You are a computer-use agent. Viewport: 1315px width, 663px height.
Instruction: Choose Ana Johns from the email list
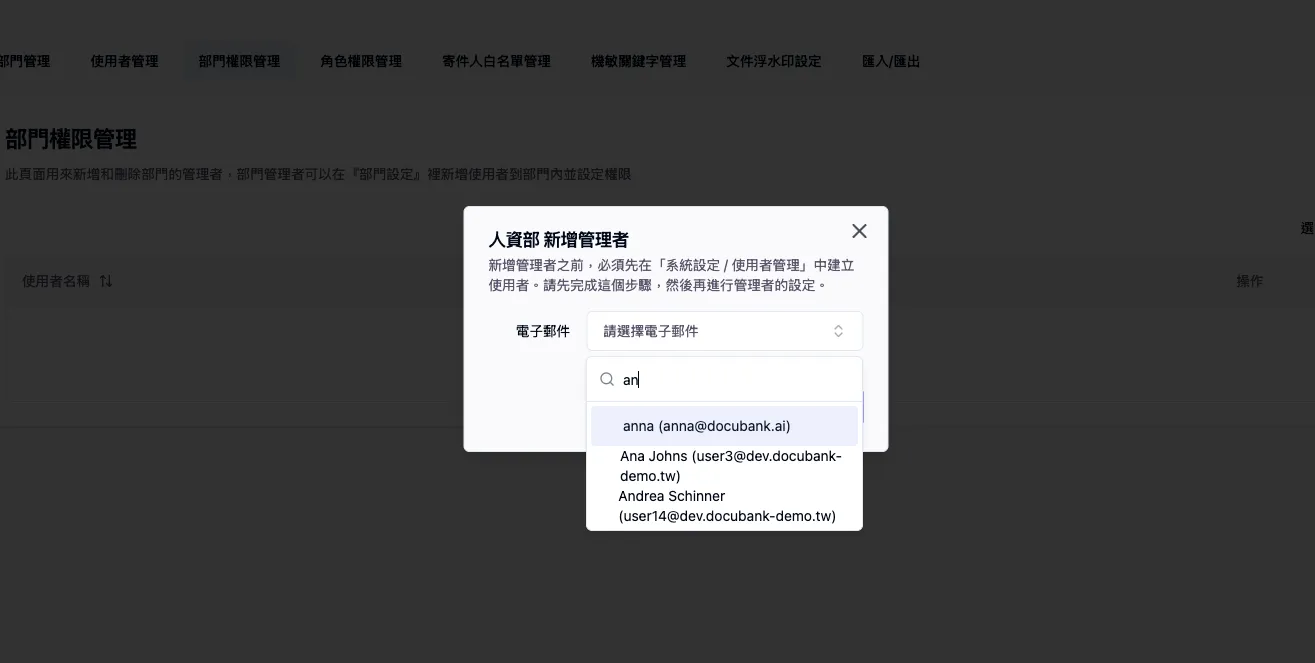pos(731,465)
